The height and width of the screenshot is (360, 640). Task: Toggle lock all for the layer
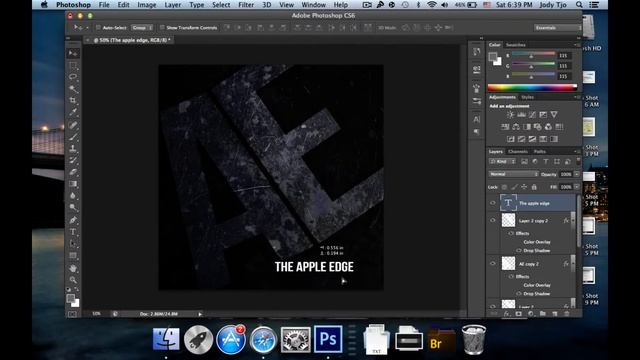click(534, 187)
